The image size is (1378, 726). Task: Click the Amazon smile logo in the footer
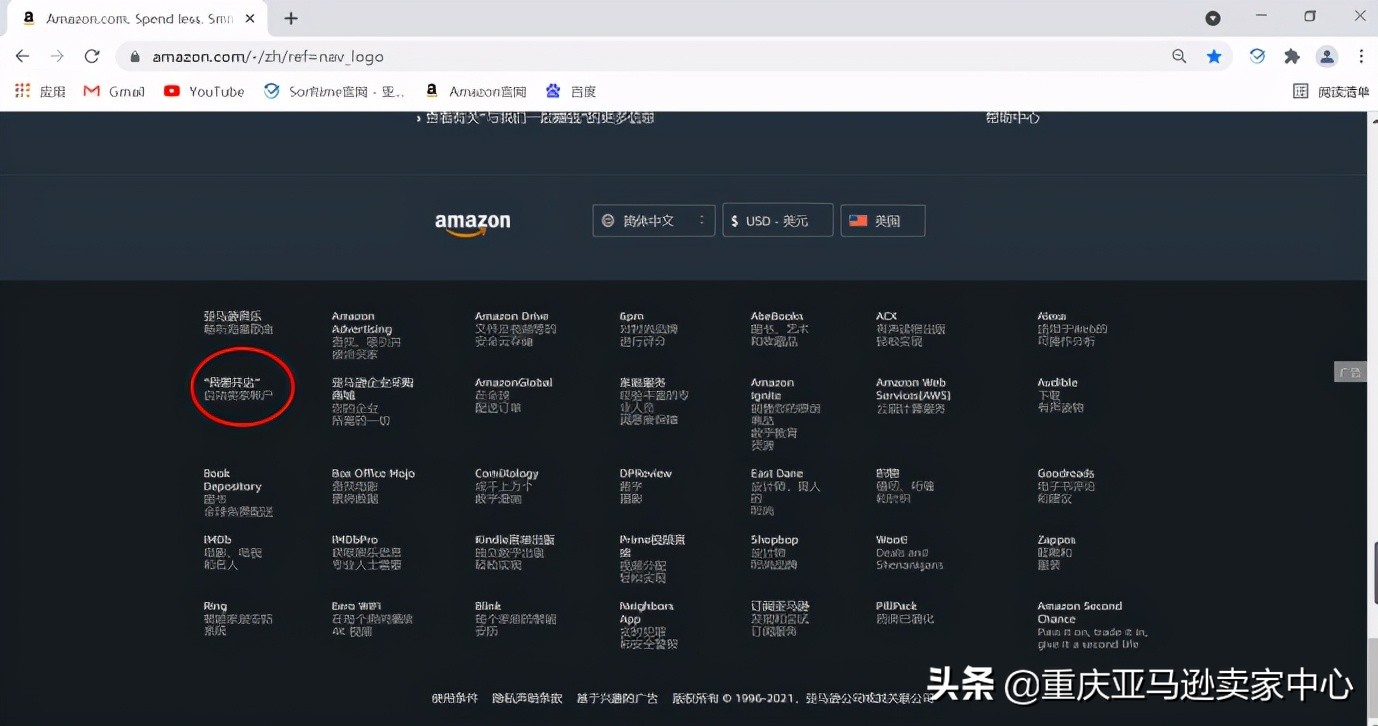471,220
